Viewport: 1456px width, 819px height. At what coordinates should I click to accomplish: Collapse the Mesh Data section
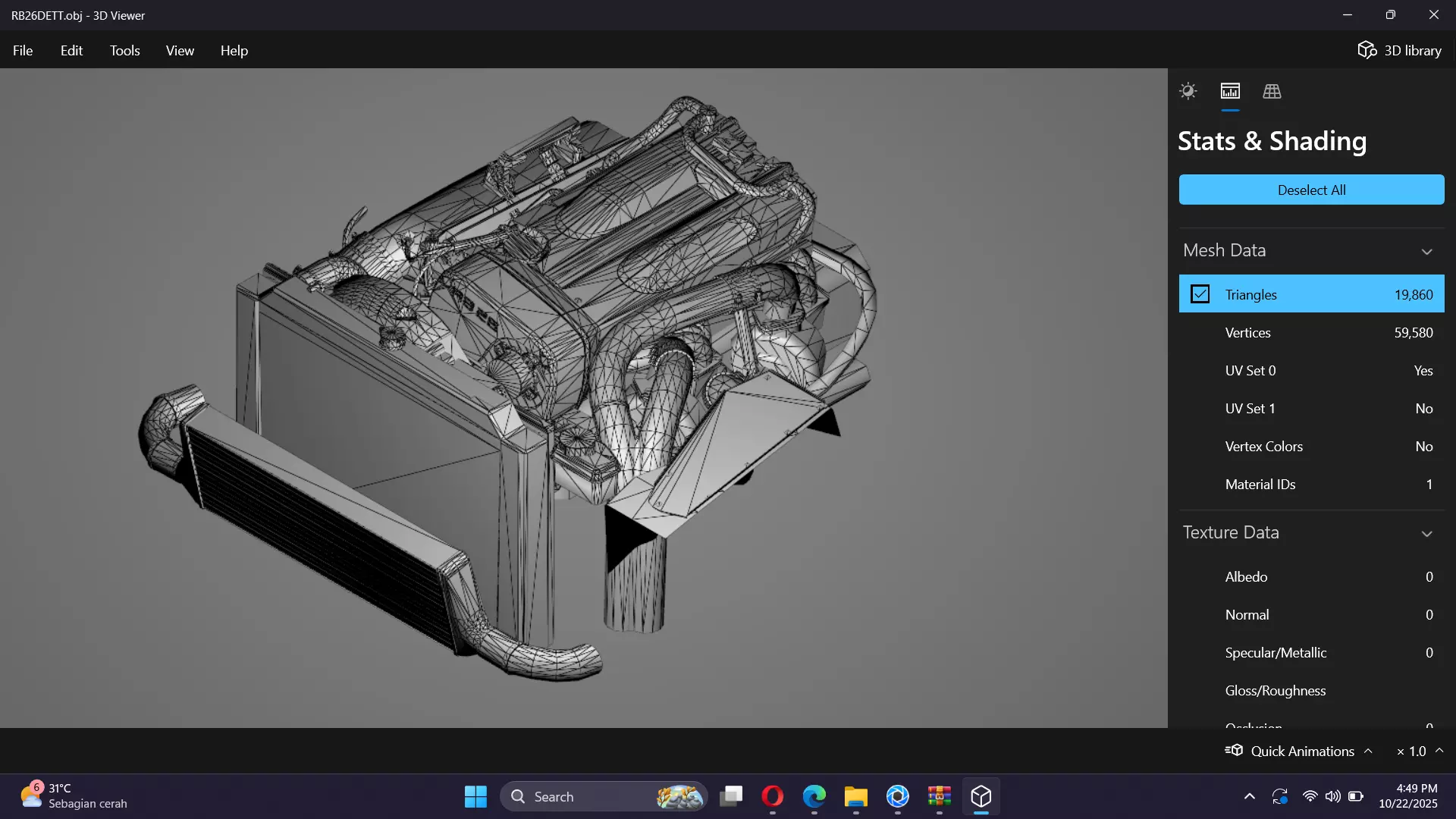coord(1426,251)
